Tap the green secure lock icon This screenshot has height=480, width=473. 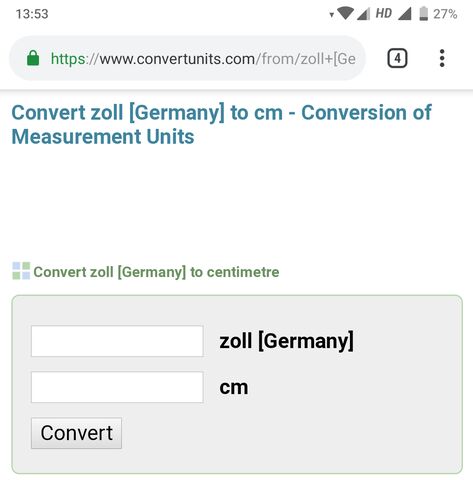click(x=33, y=58)
